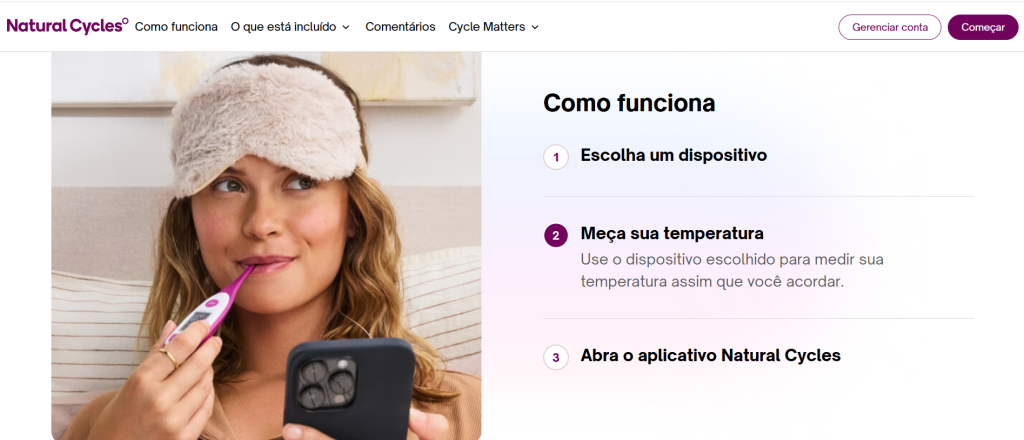
Task: Select the number 3 step circle
Action: click(556, 358)
